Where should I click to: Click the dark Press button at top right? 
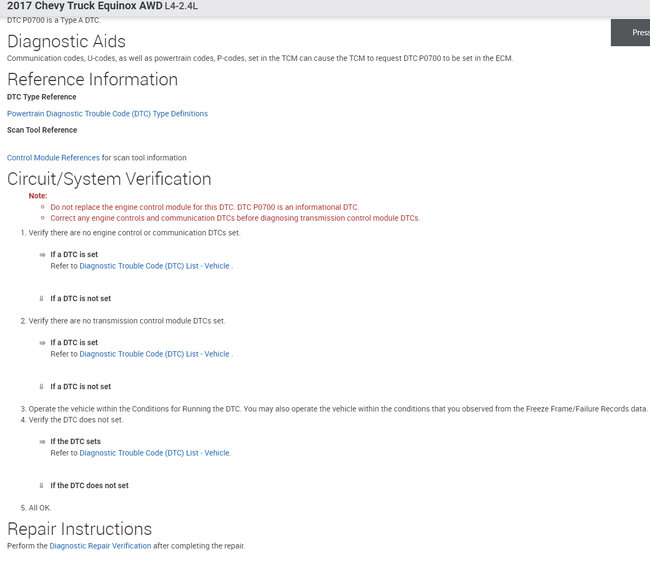click(x=631, y=32)
